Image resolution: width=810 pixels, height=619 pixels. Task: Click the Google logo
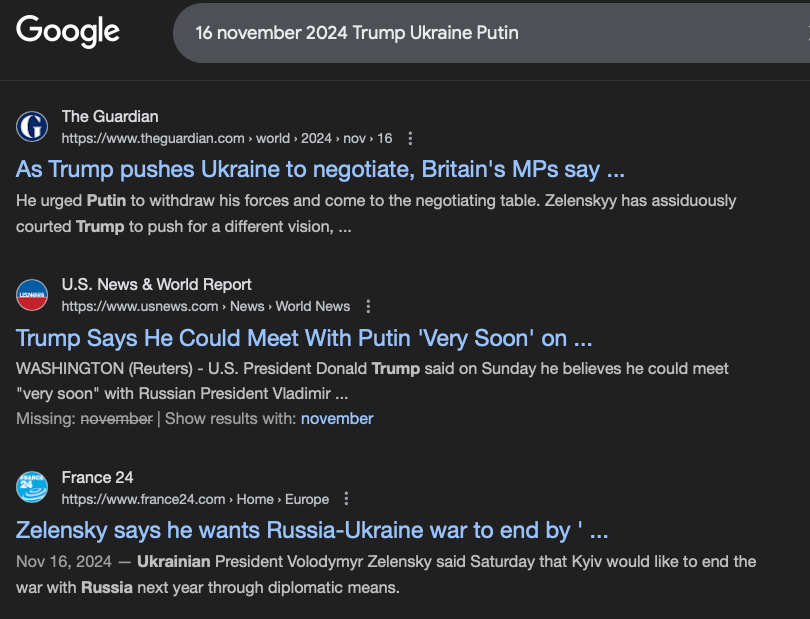click(68, 31)
